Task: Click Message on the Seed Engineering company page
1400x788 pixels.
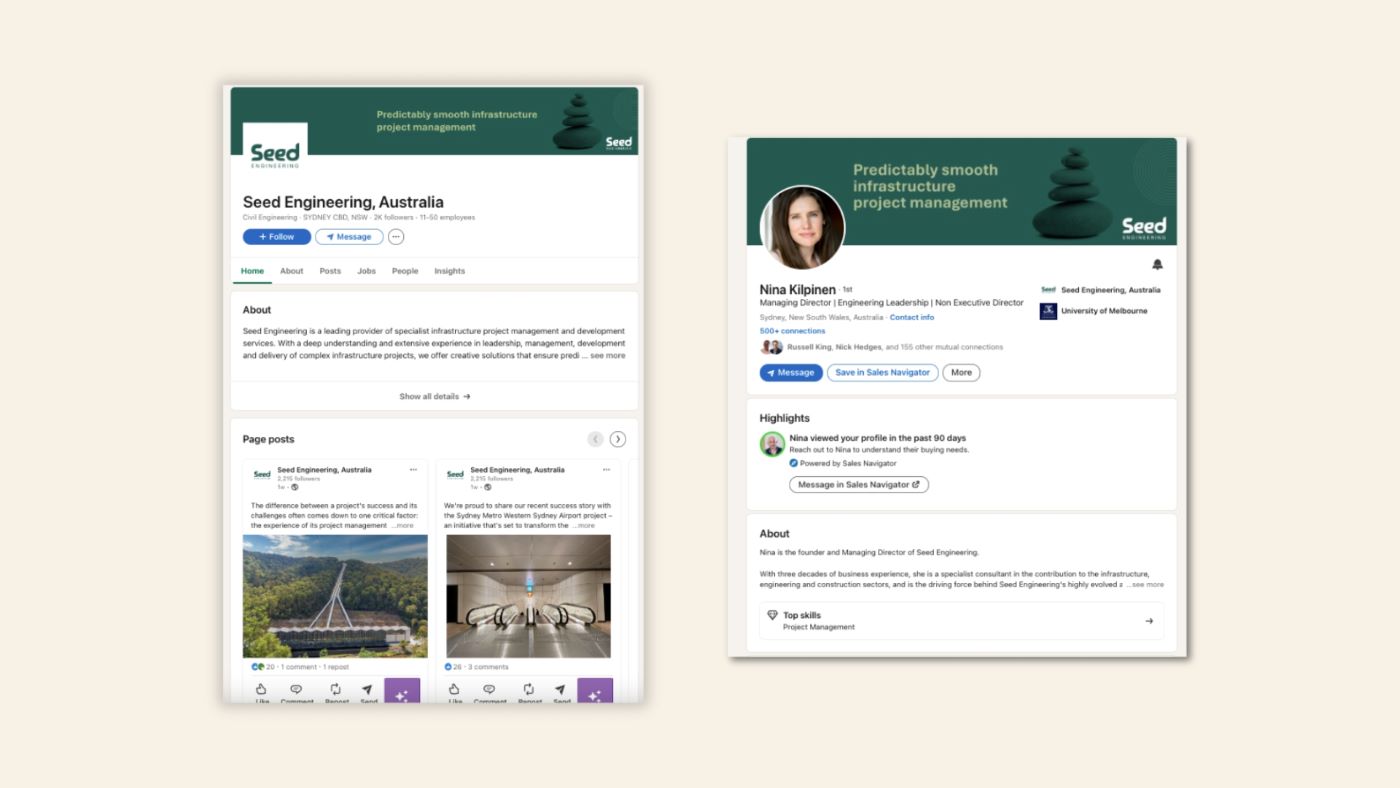Action: (349, 237)
